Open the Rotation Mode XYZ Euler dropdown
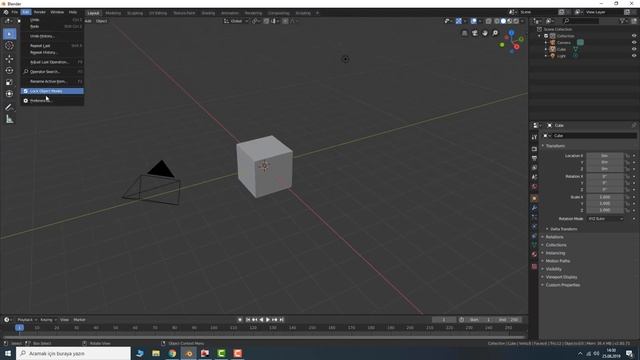640x360 pixels. point(606,219)
